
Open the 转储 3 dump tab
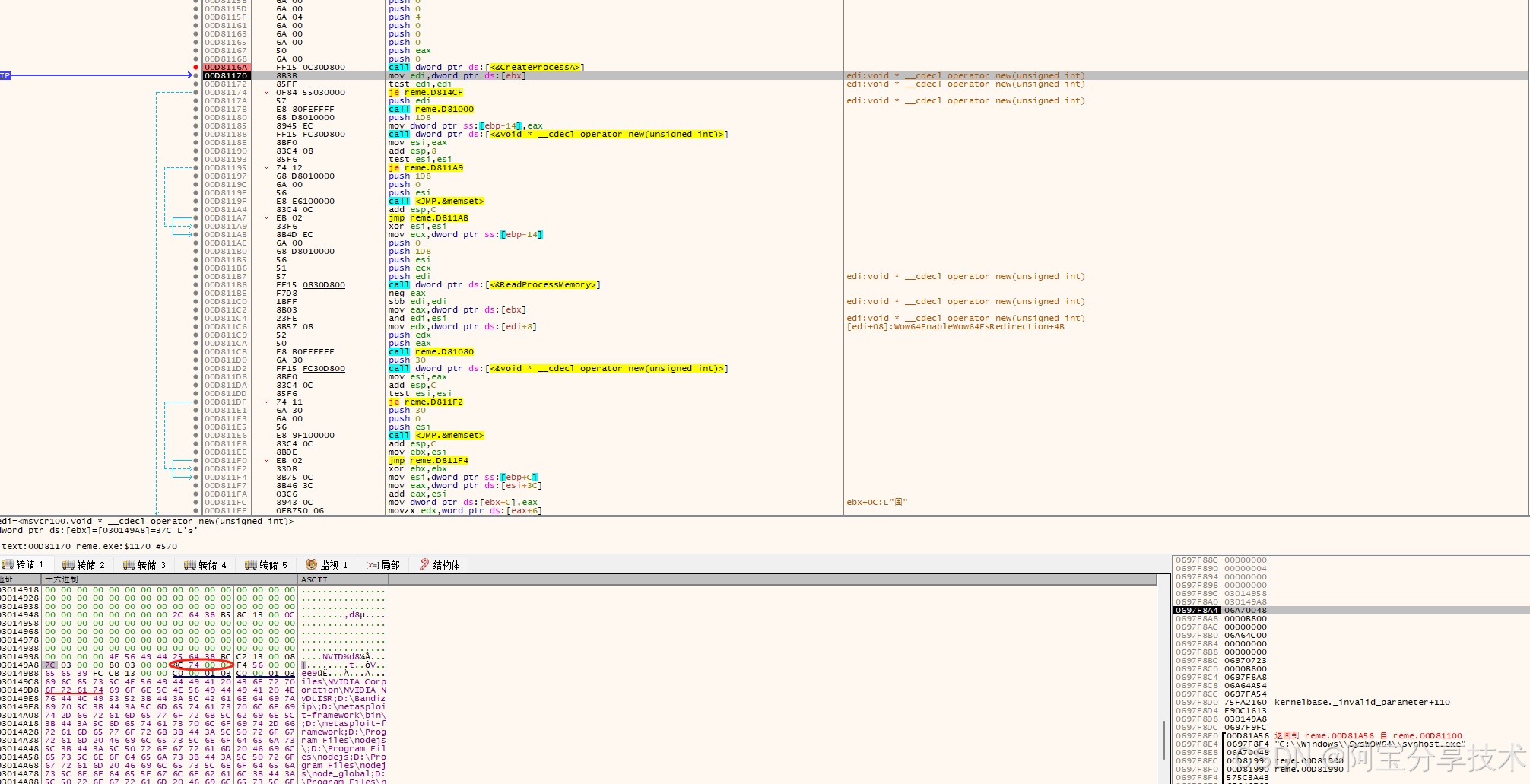coord(144,565)
